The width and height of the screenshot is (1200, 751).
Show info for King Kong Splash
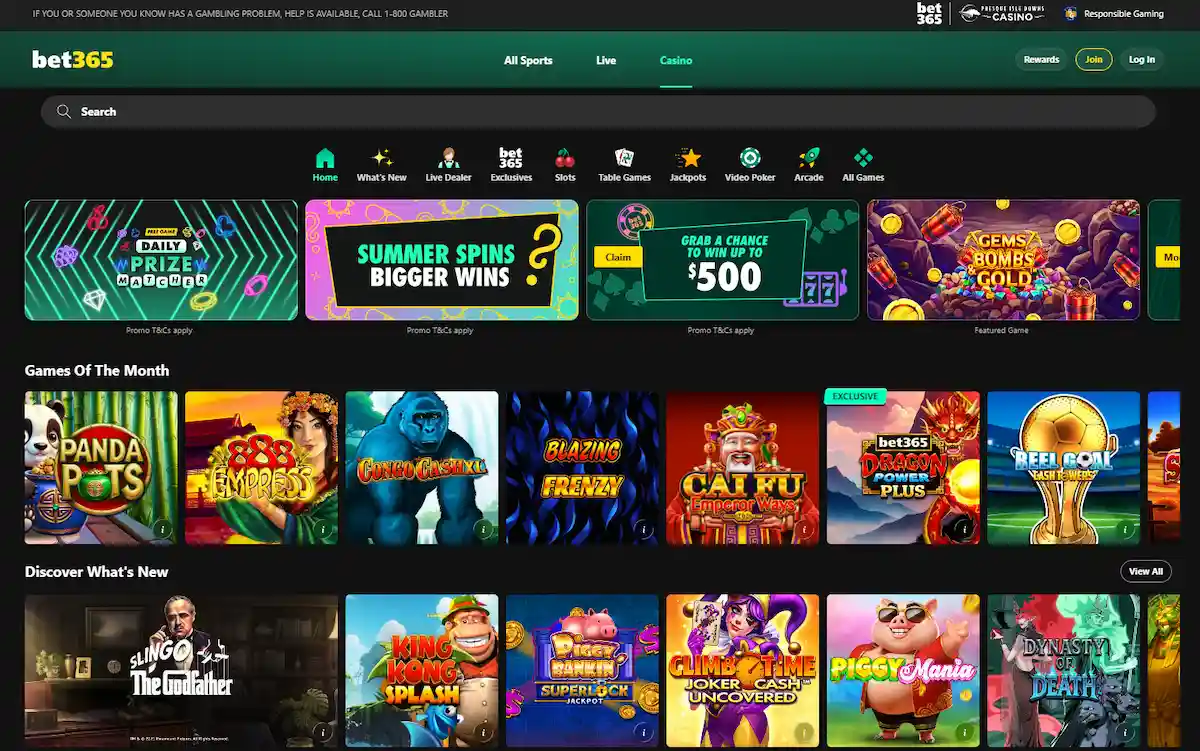(x=483, y=733)
